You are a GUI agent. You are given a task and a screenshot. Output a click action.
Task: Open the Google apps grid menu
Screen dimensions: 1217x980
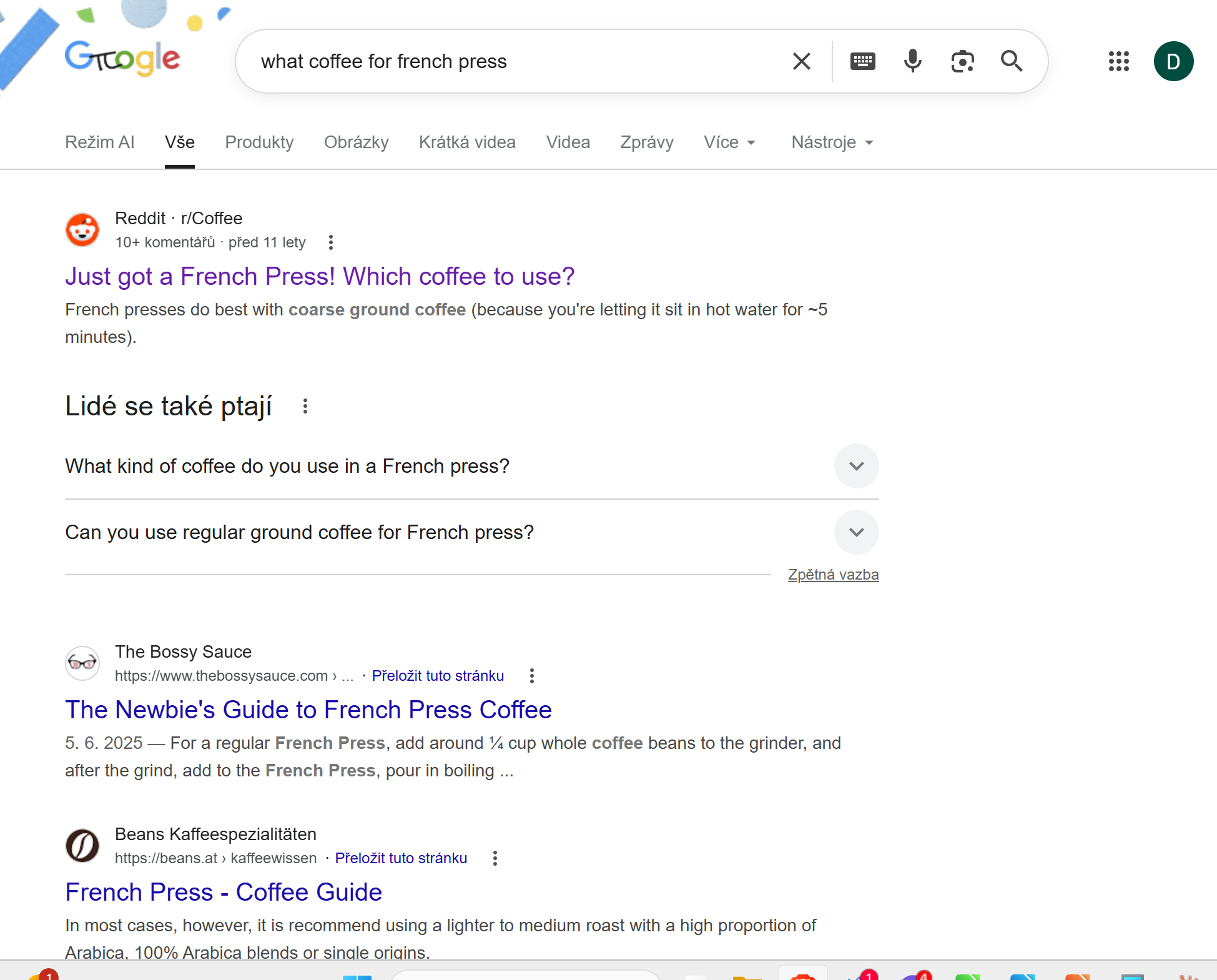point(1118,61)
